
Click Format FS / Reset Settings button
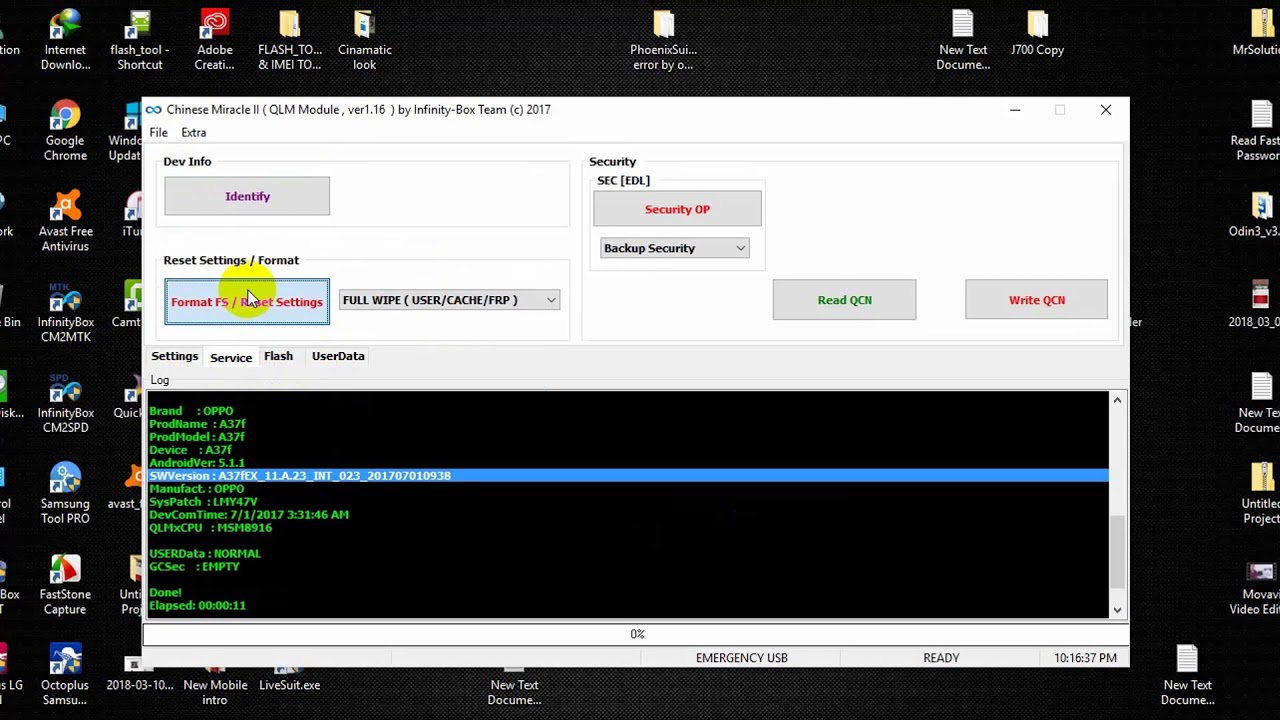coord(247,302)
